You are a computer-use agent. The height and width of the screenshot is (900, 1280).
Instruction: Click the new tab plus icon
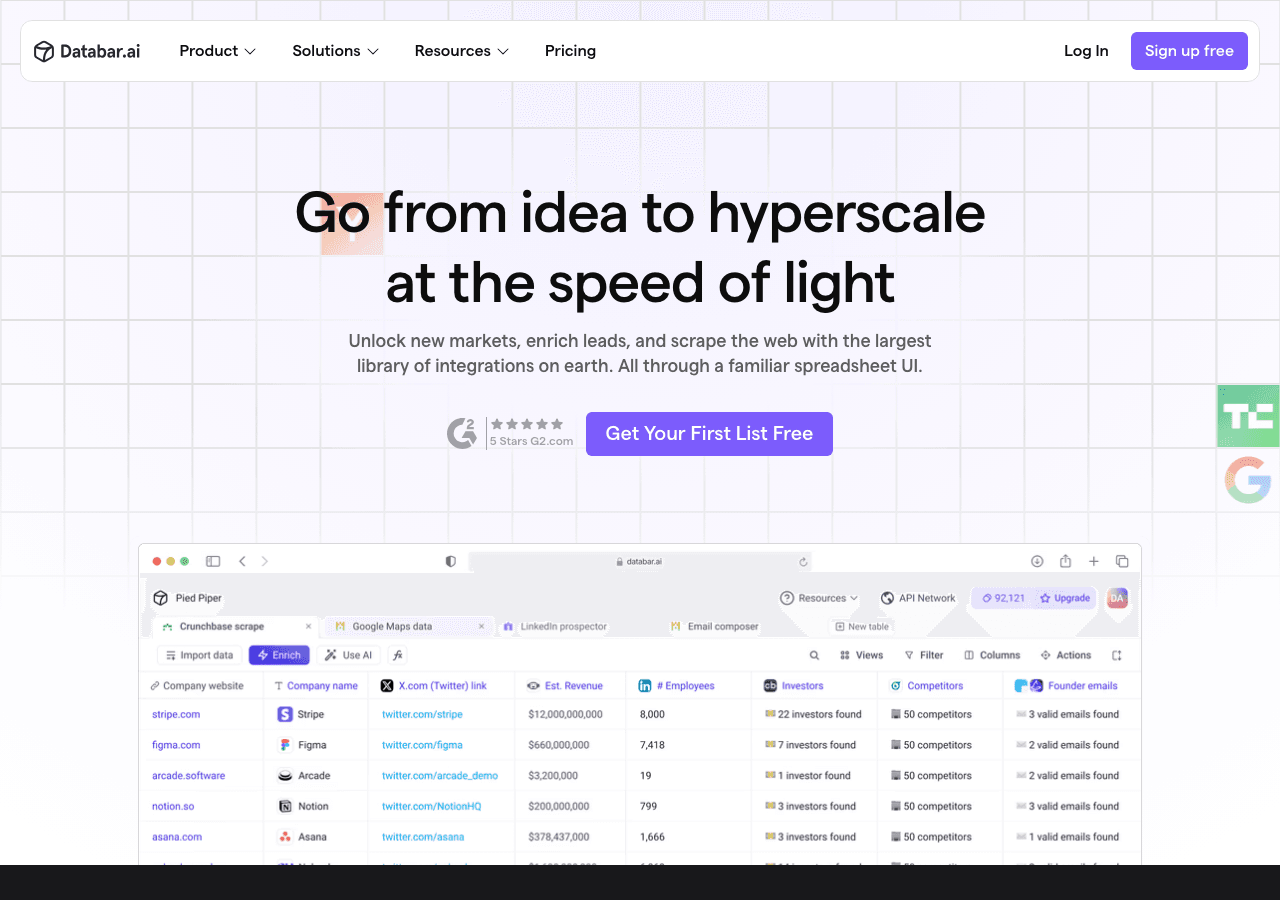click(1094, 561)
